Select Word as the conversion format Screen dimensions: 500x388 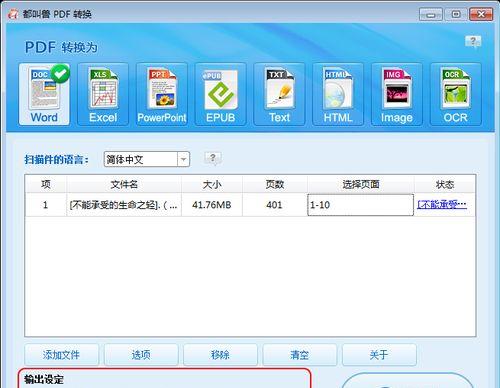click(x=44, y=94)
